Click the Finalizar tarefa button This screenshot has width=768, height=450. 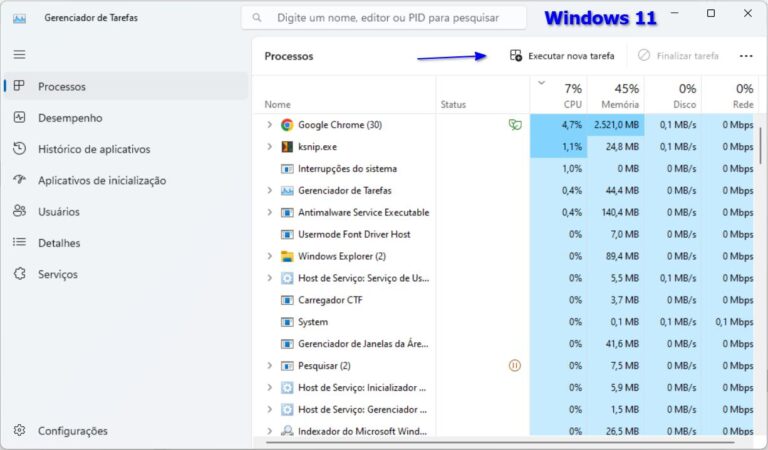coord(678,56)
